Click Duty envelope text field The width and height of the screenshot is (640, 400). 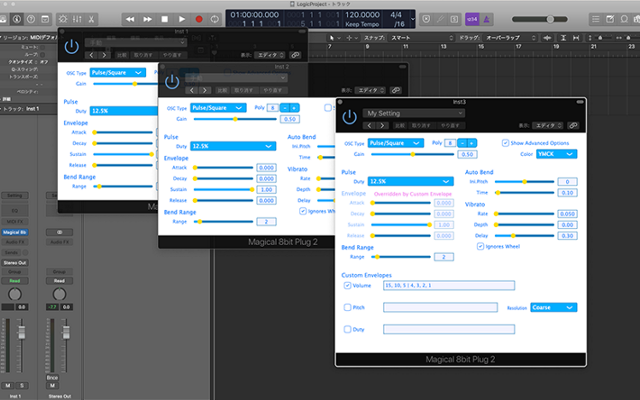[449, 329]
